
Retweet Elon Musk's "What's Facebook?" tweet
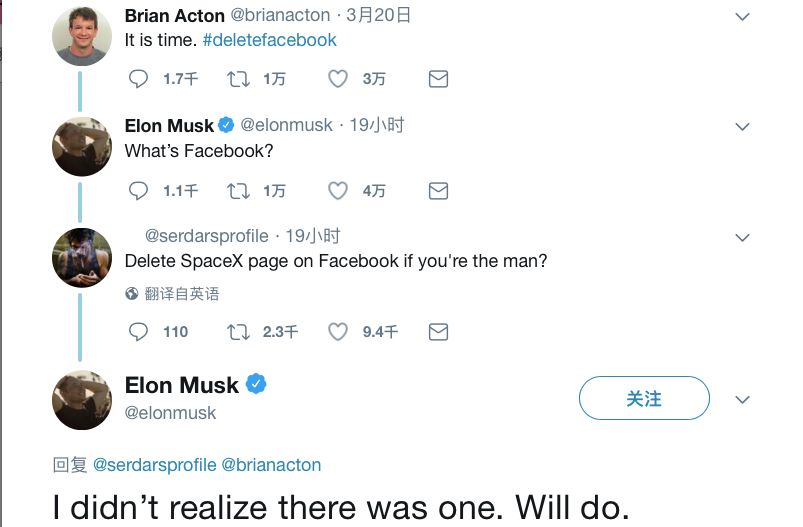[238, 190]
